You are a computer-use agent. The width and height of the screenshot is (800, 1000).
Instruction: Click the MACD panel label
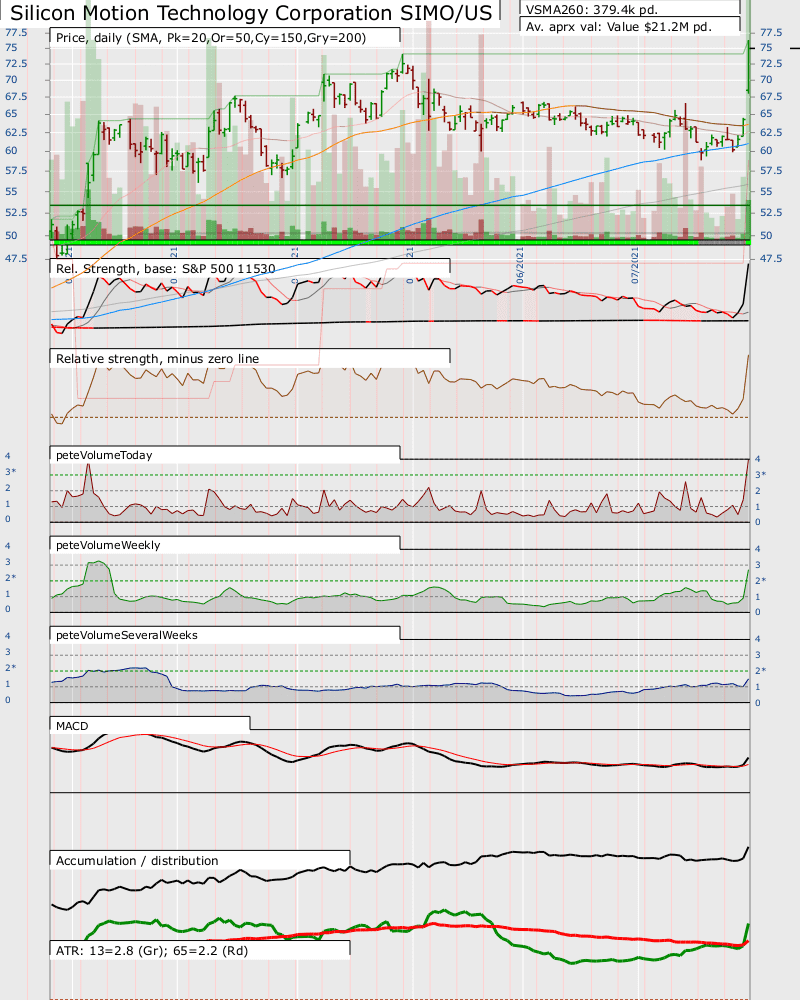coord(72,726)
